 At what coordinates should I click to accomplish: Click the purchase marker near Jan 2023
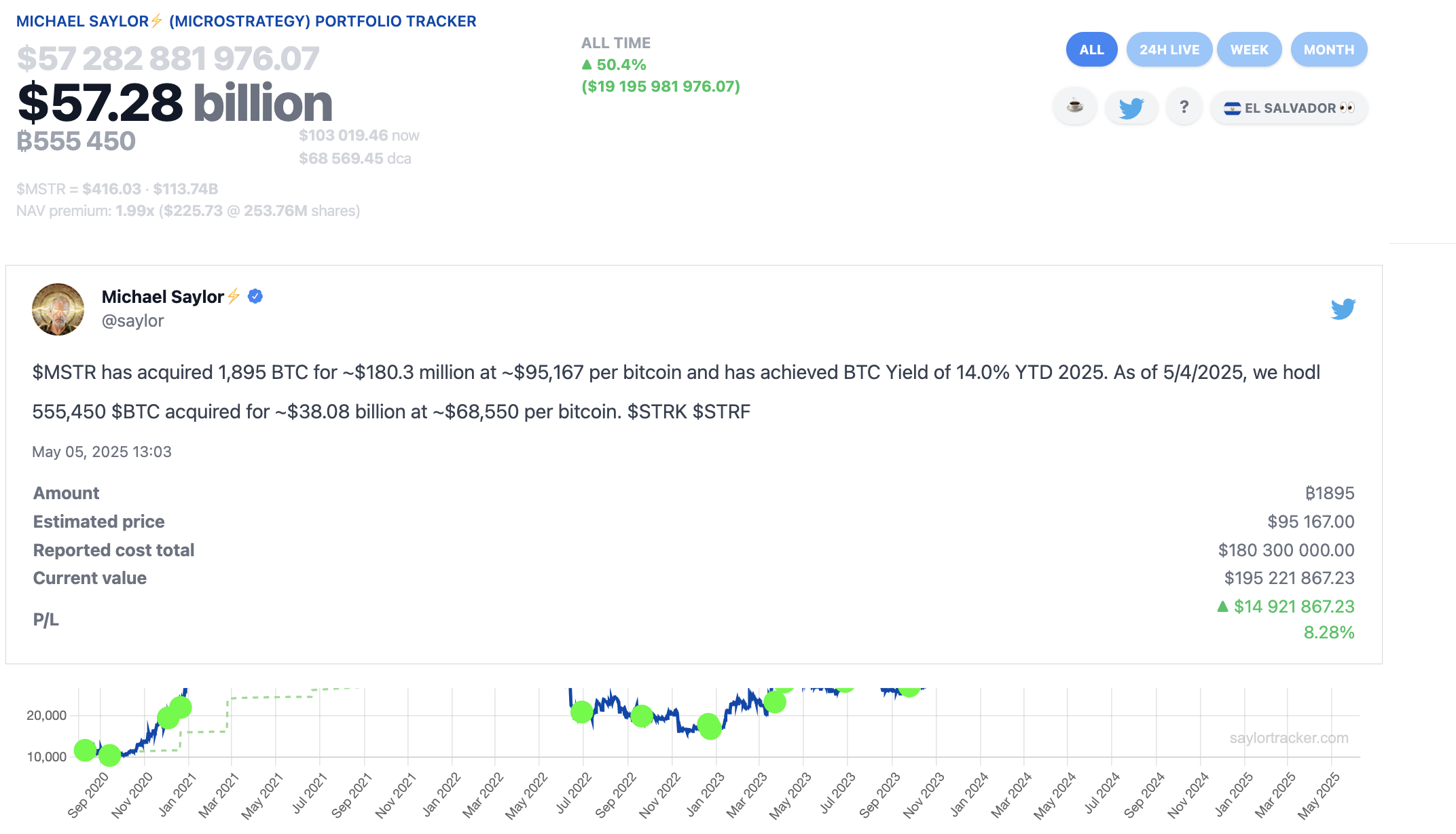[x=710, y=726]
